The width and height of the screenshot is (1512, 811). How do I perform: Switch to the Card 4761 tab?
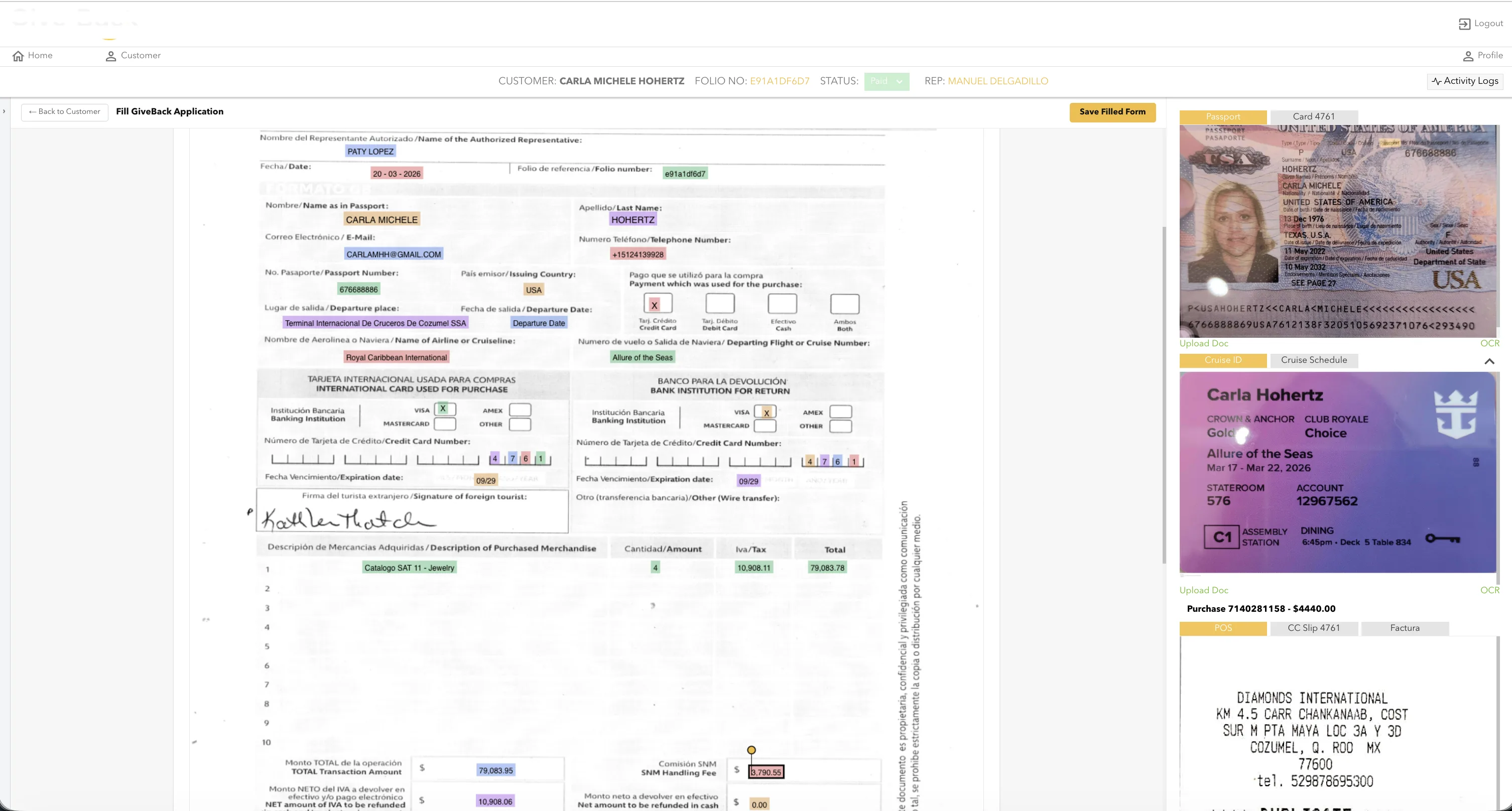tap(1314, 117)
